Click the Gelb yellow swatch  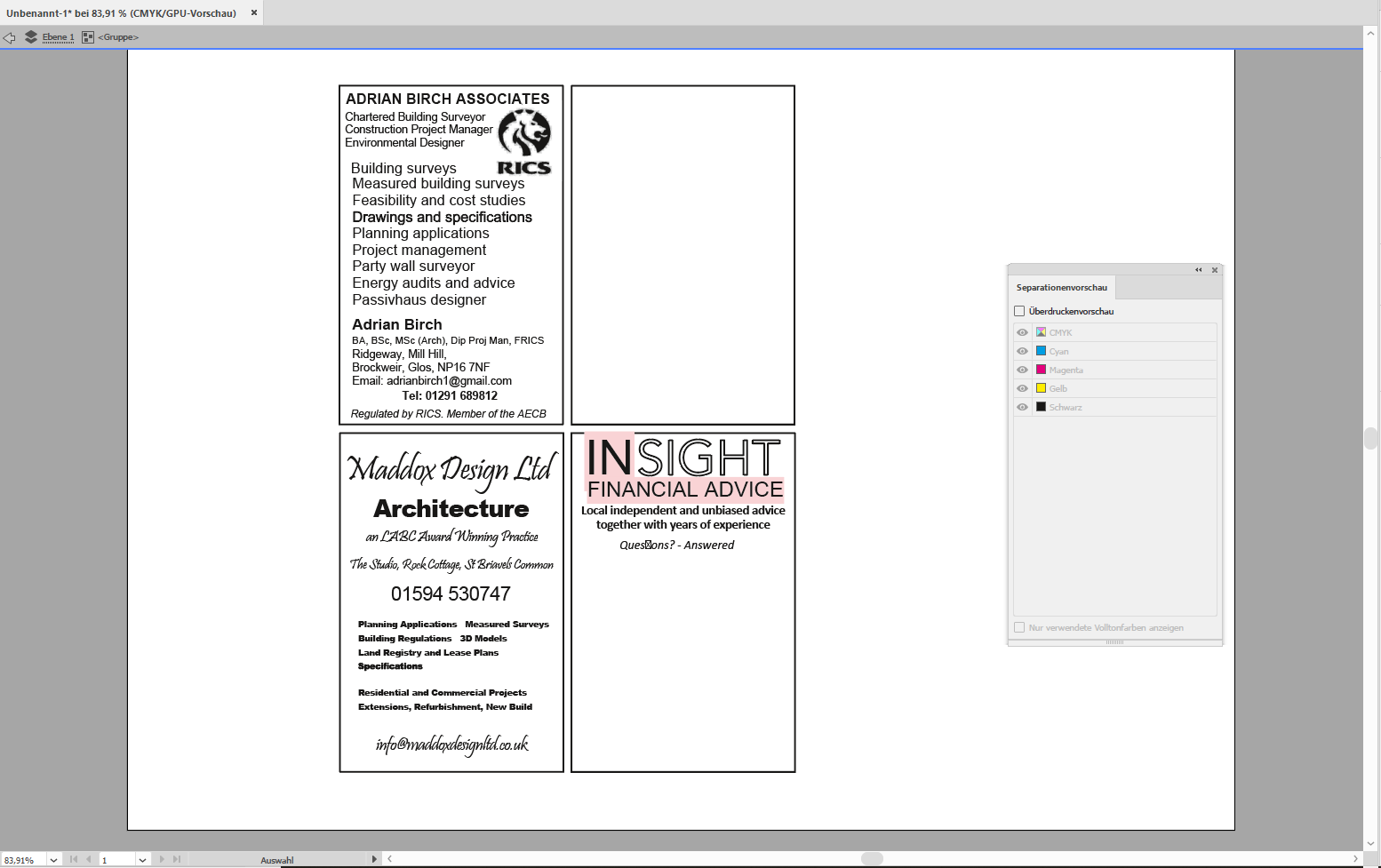(1041, 388)
